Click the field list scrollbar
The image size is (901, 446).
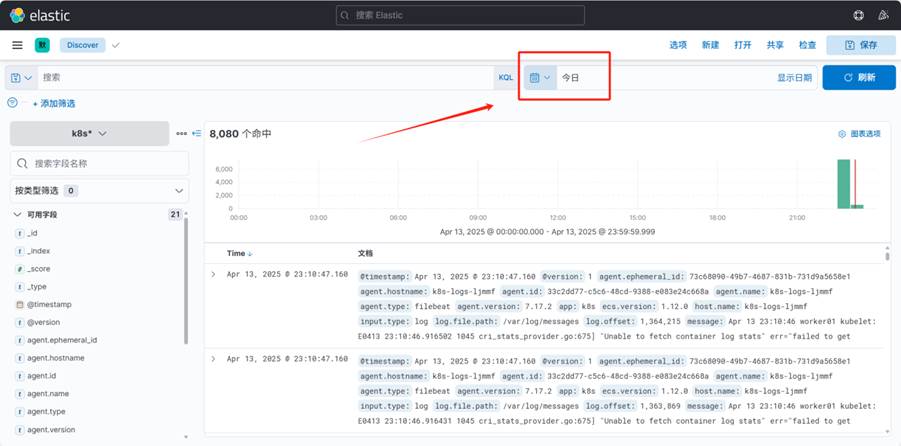click(186, 280)
